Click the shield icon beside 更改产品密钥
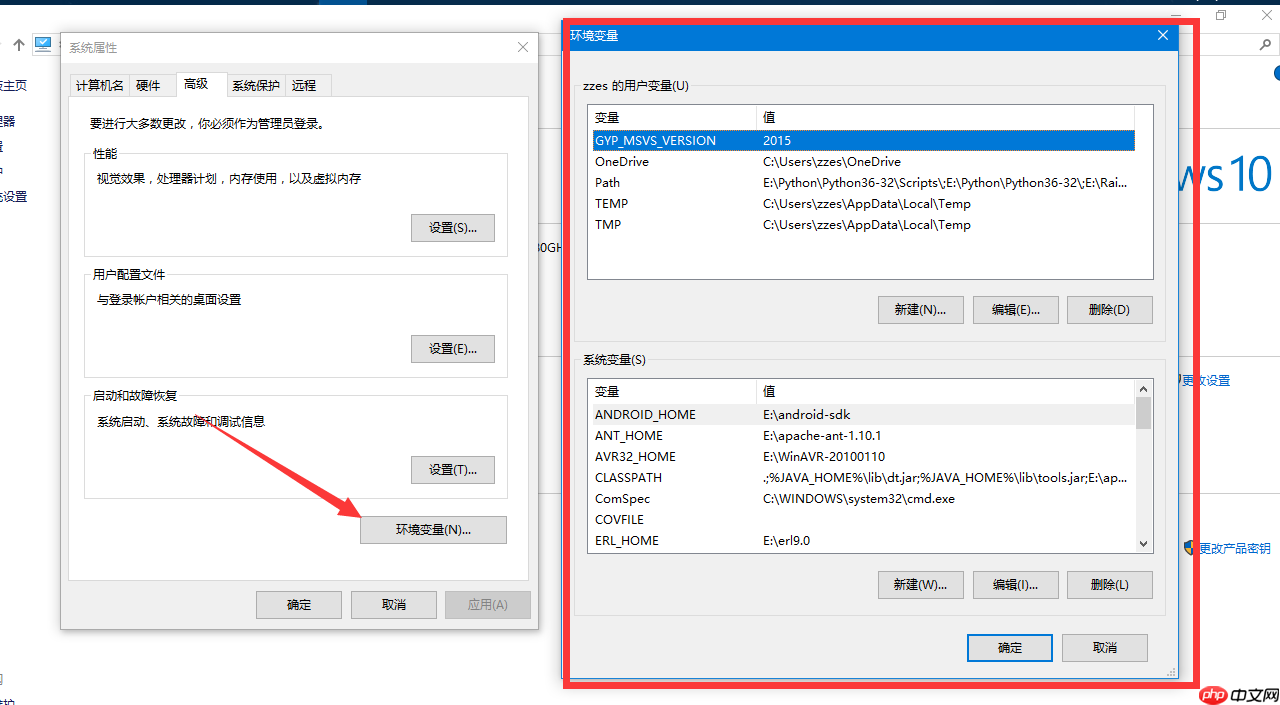This screenshot has height=705, width=1280. (x=1188, y=548)
